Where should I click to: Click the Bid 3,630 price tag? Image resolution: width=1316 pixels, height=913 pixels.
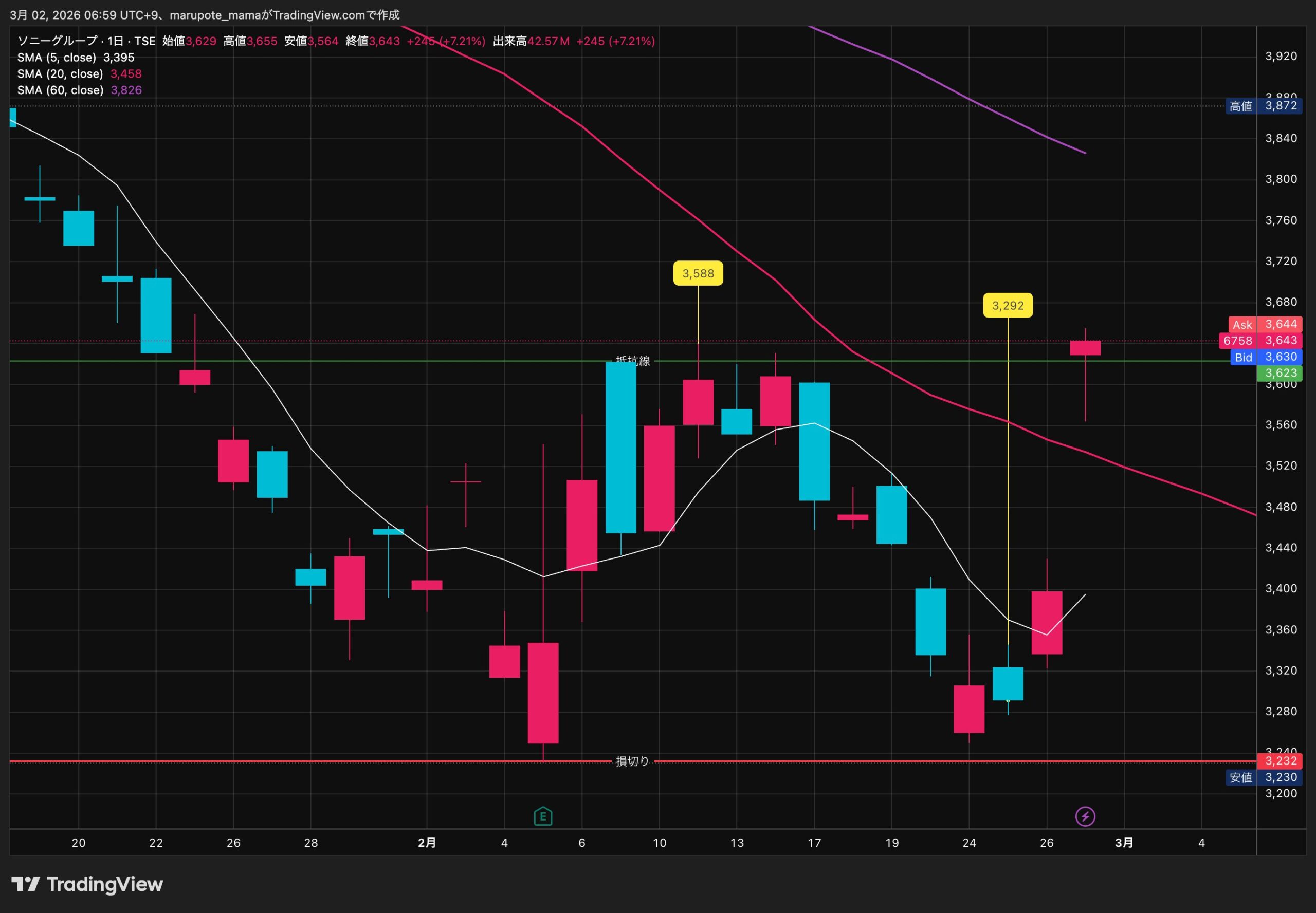click(x=1266, y=357)
